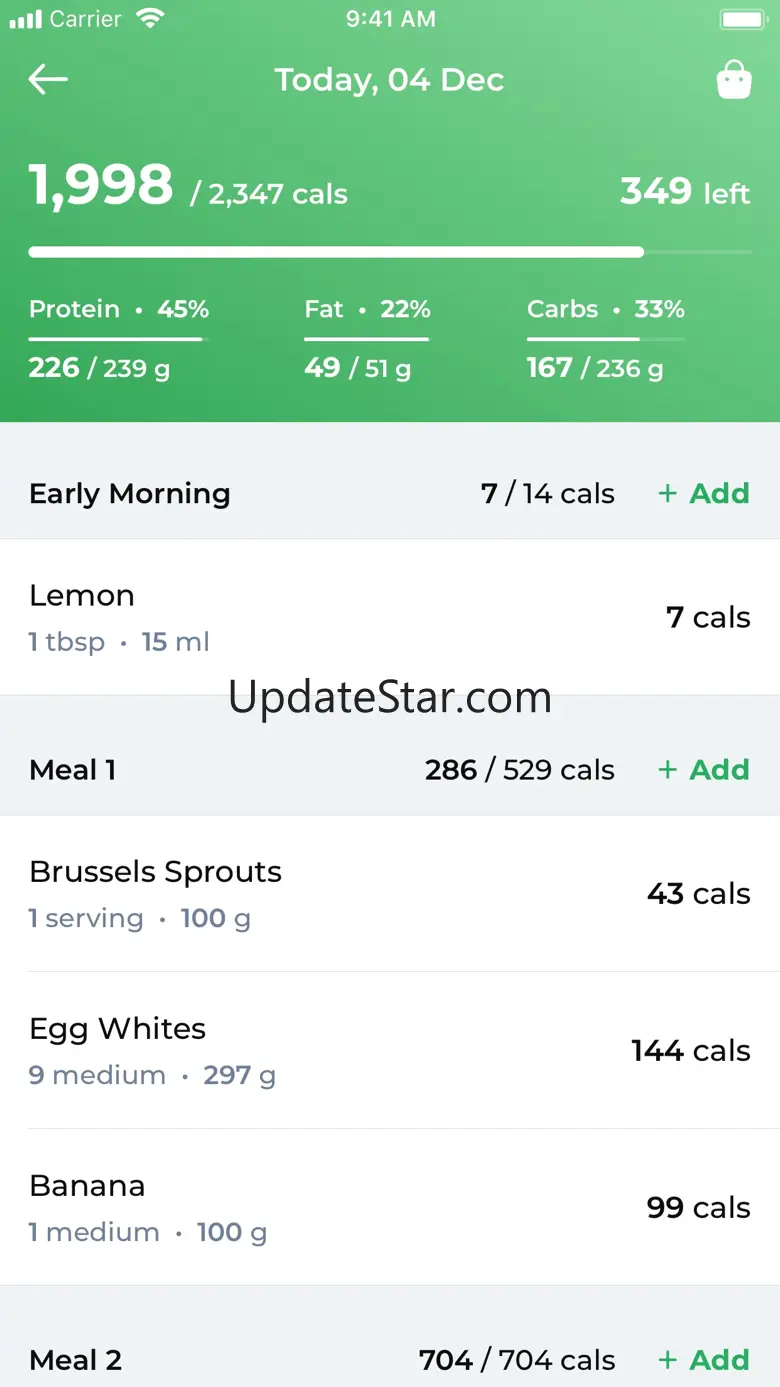
Task: Open the Brussels Sprouts entry
Action: point(390,893)
